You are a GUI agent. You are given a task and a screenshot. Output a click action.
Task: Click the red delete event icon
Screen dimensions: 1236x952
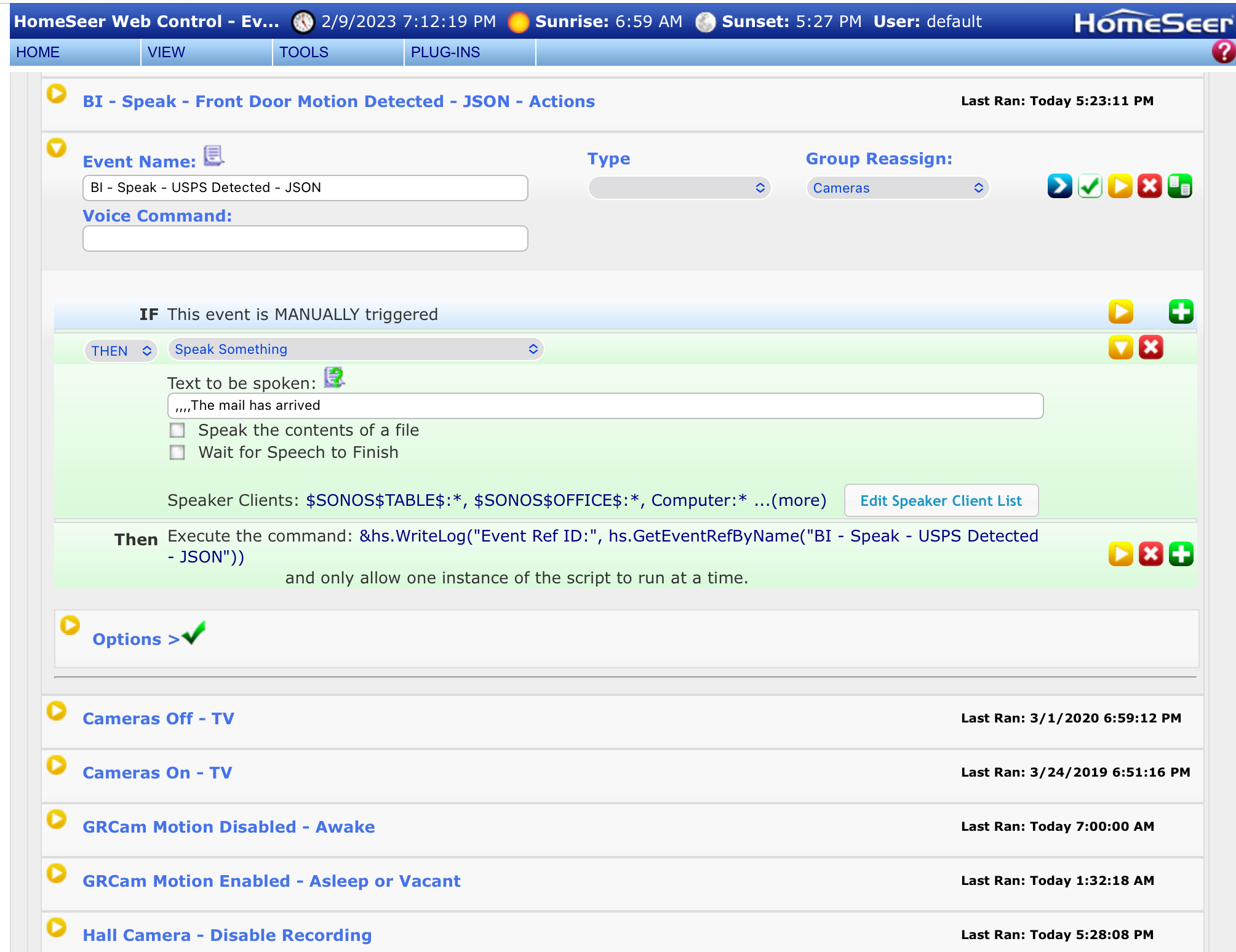pyautogui.click(x=1149, y=186)
